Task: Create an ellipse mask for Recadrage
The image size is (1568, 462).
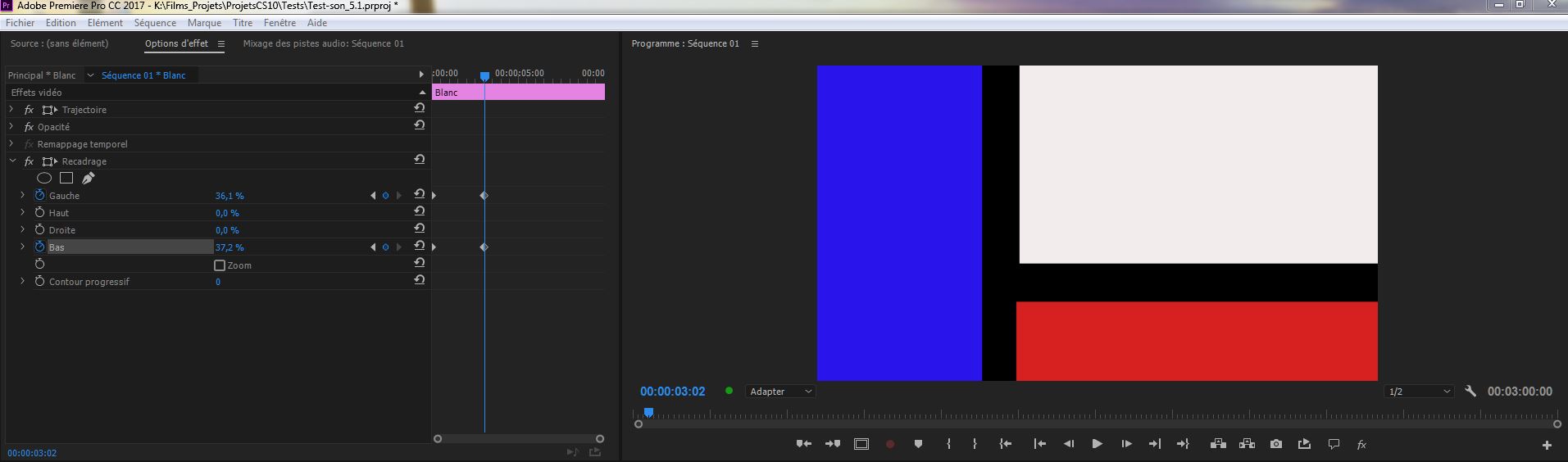Action: pos(44,178)
